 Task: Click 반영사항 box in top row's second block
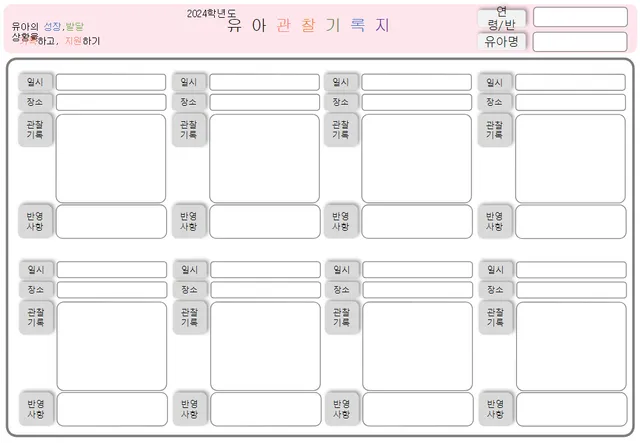265,222
